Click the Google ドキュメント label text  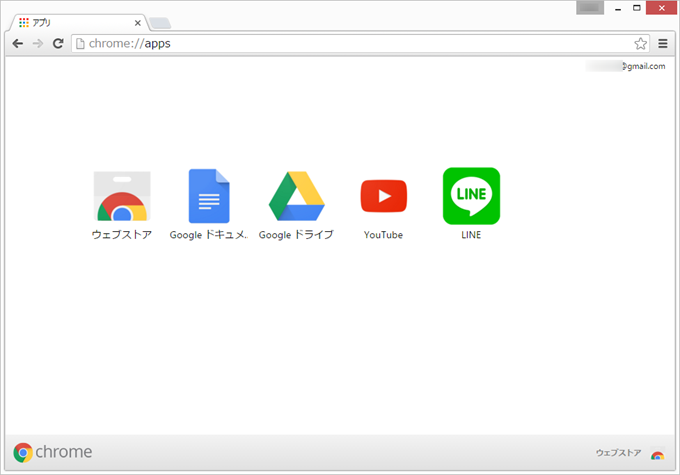pyautogui.click(x=209, y=235)
